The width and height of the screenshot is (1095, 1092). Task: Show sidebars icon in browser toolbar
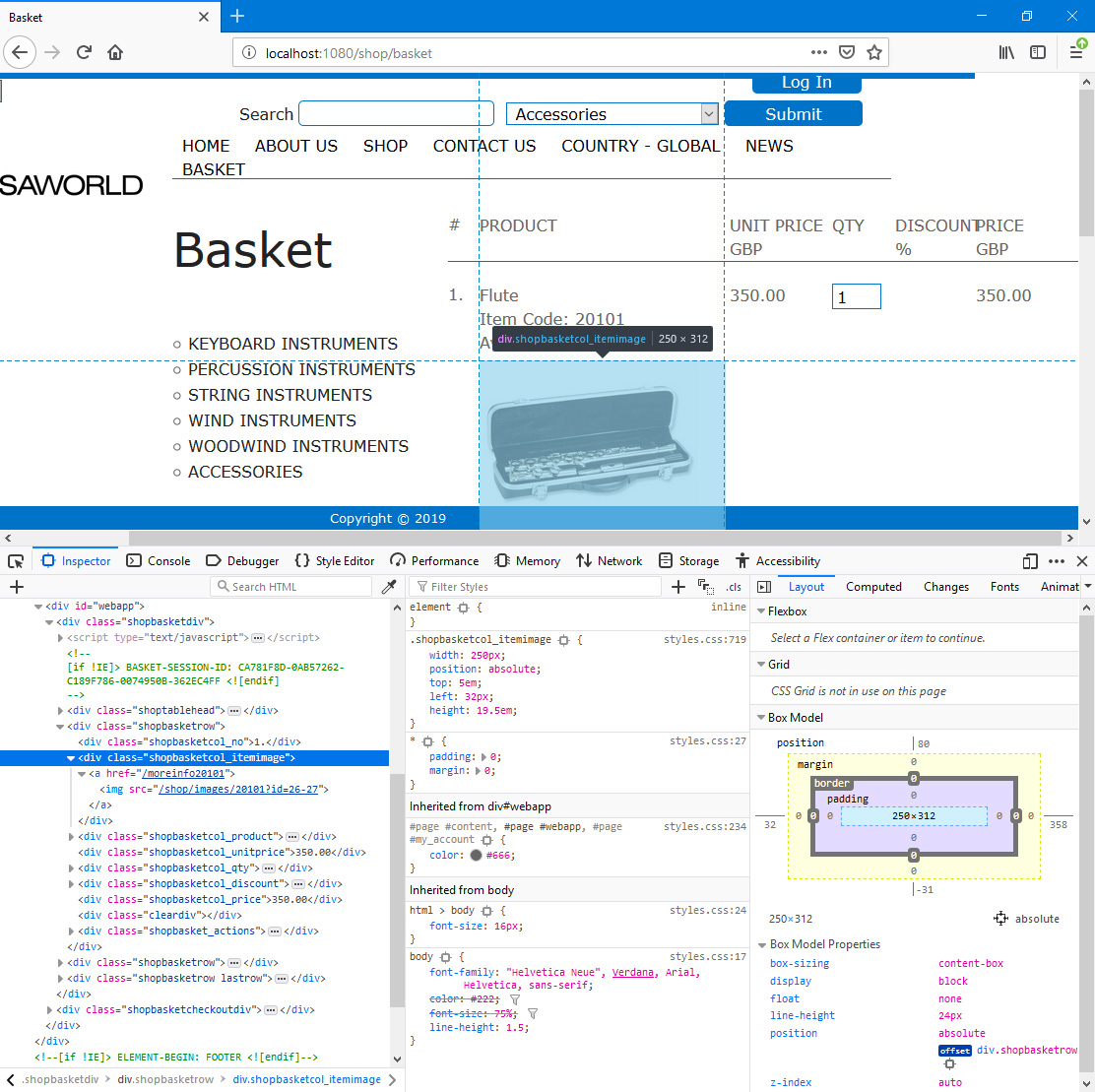click(1038, 52)
